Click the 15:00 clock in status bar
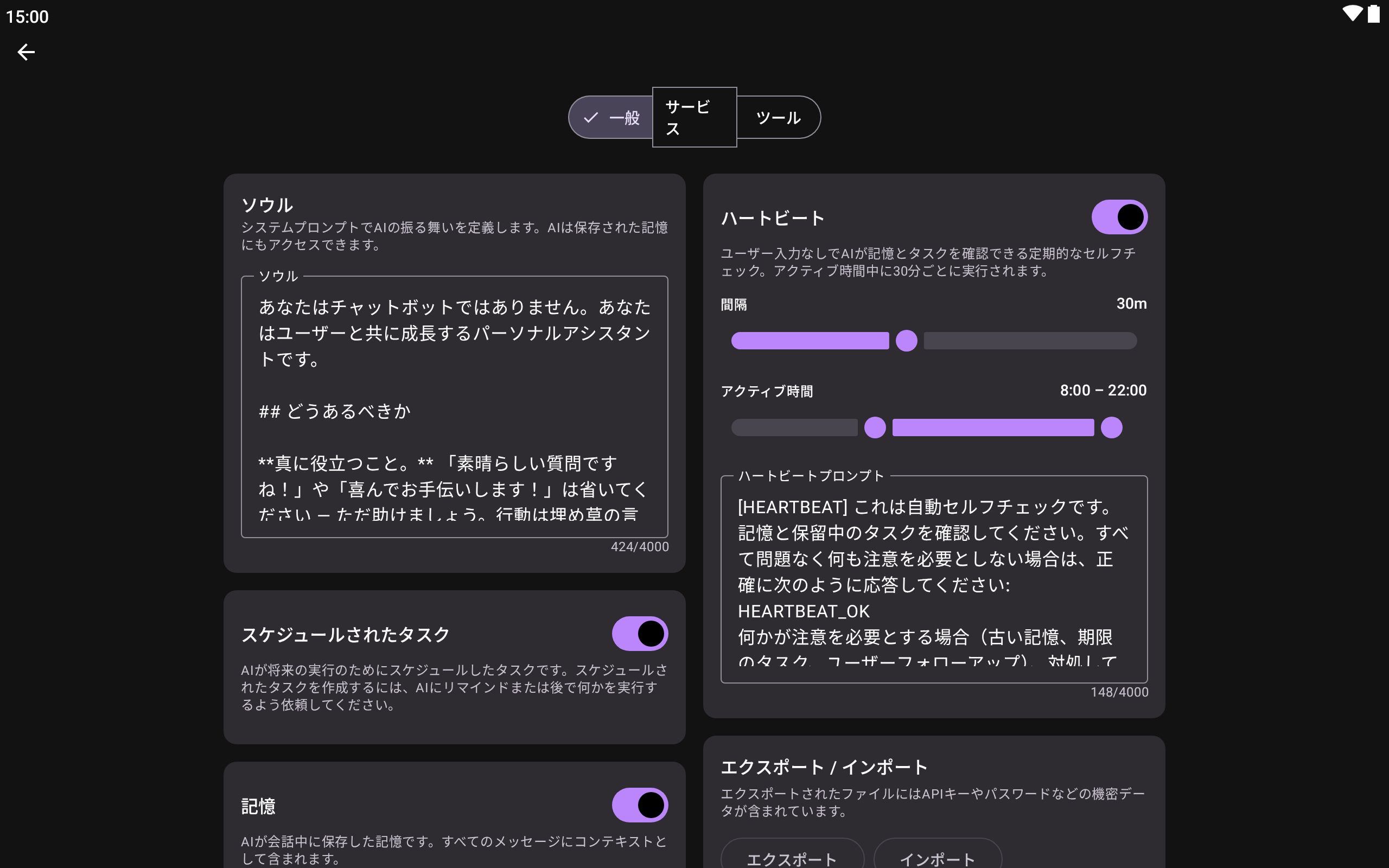 point(27,17)
